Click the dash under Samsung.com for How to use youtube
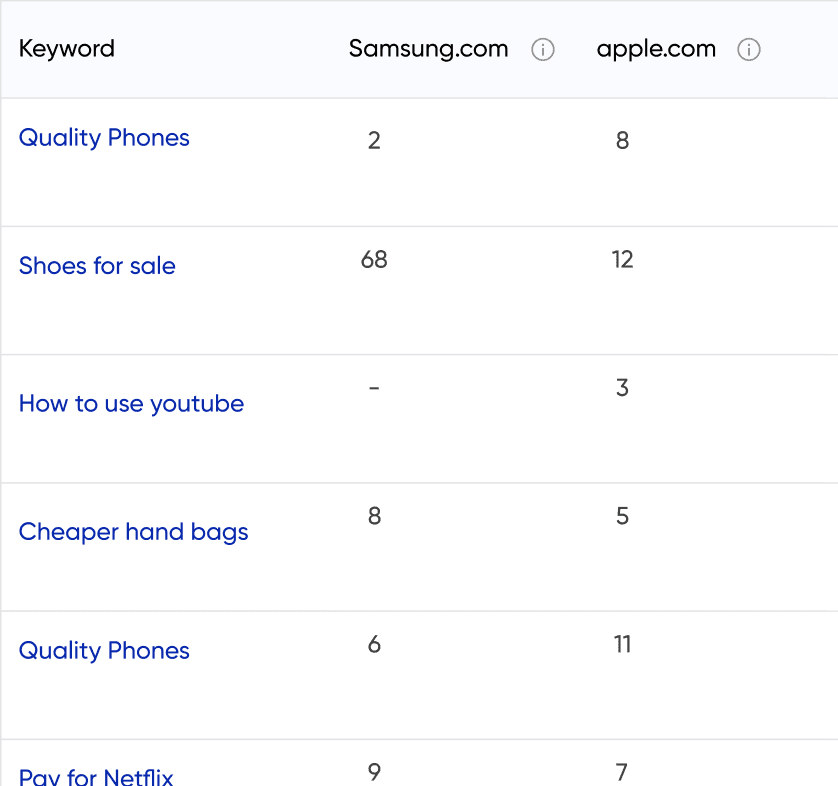 tap(374, 388)
